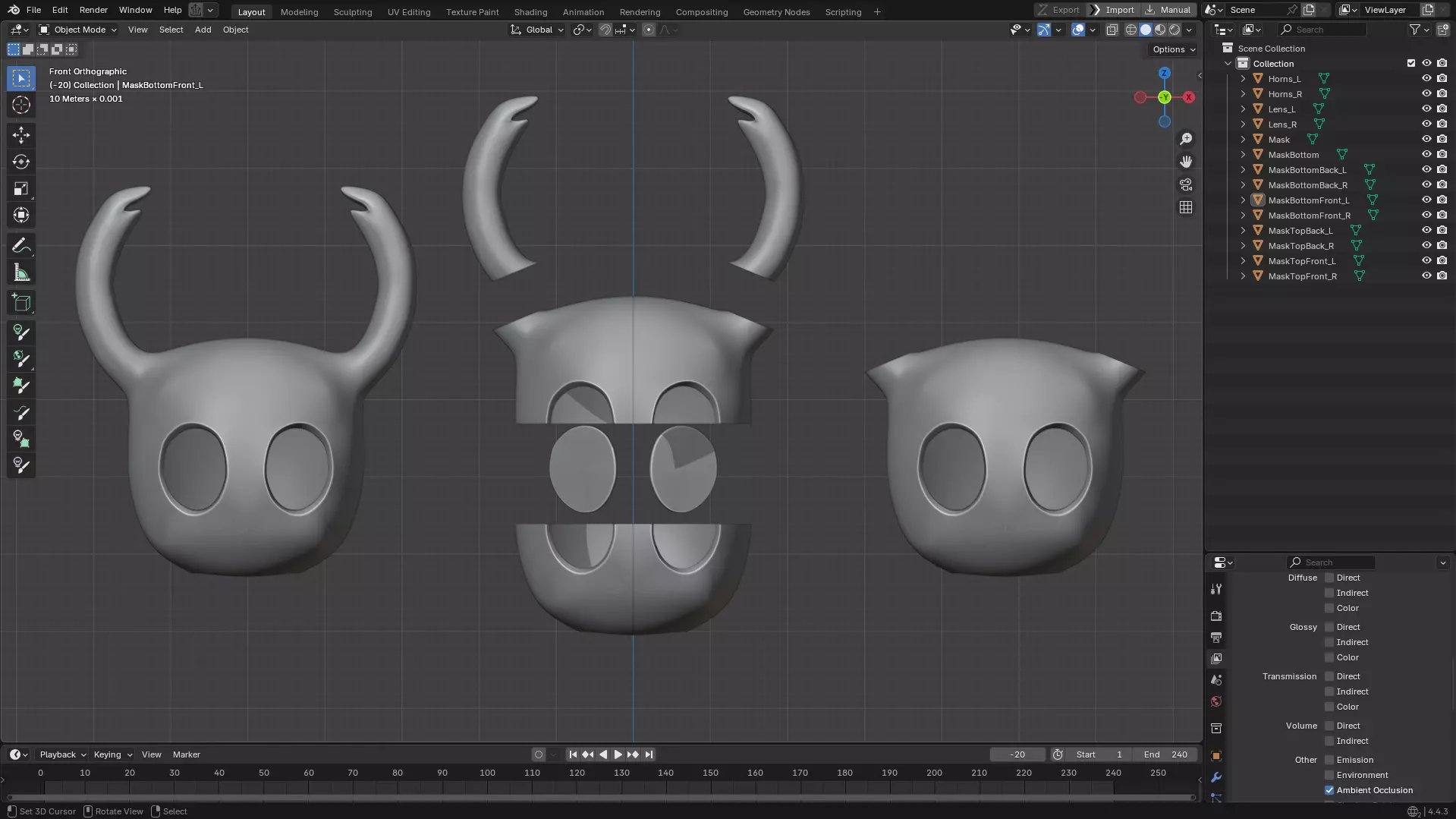Open the Object Mode dropdown
The height and width of the screenshot is (819, 1456).
[x=77, y=30]
